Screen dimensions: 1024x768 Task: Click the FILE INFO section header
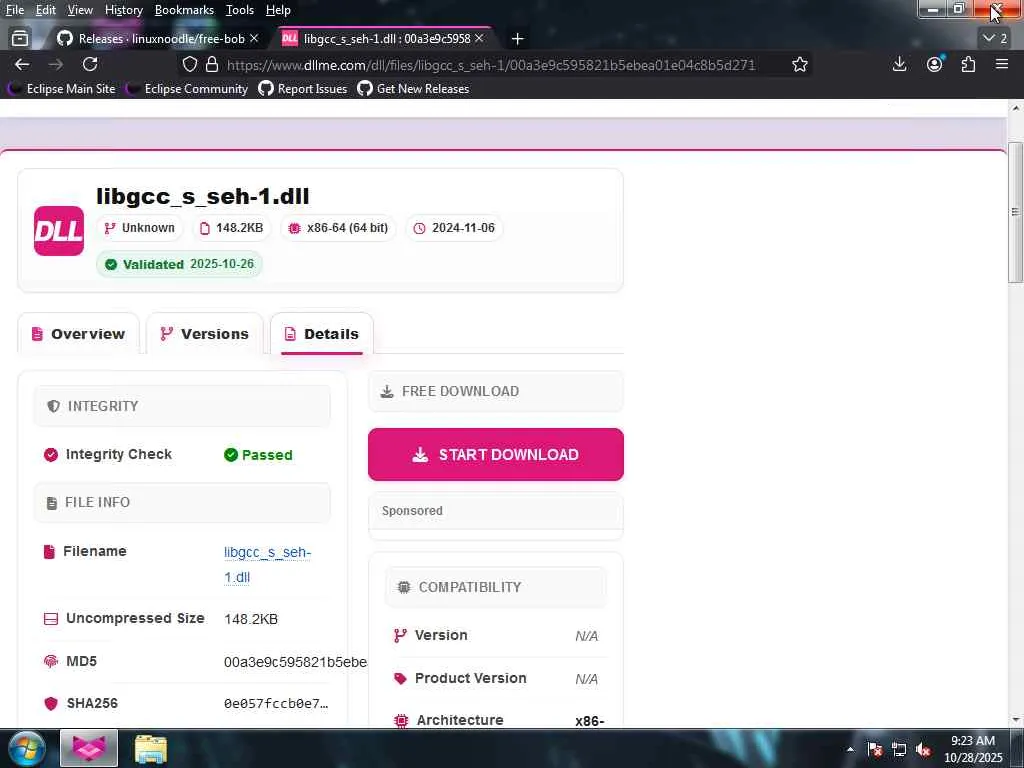point(182,502)
